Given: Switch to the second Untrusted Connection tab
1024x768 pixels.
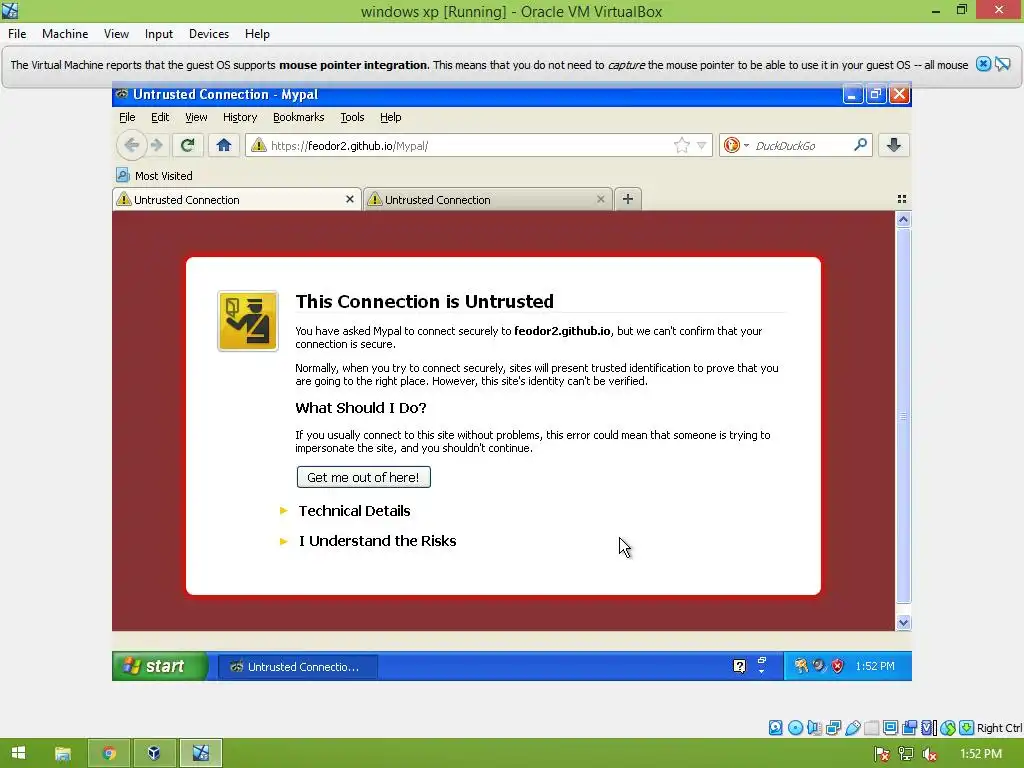Looking at the screenshot, I should 487,199.
